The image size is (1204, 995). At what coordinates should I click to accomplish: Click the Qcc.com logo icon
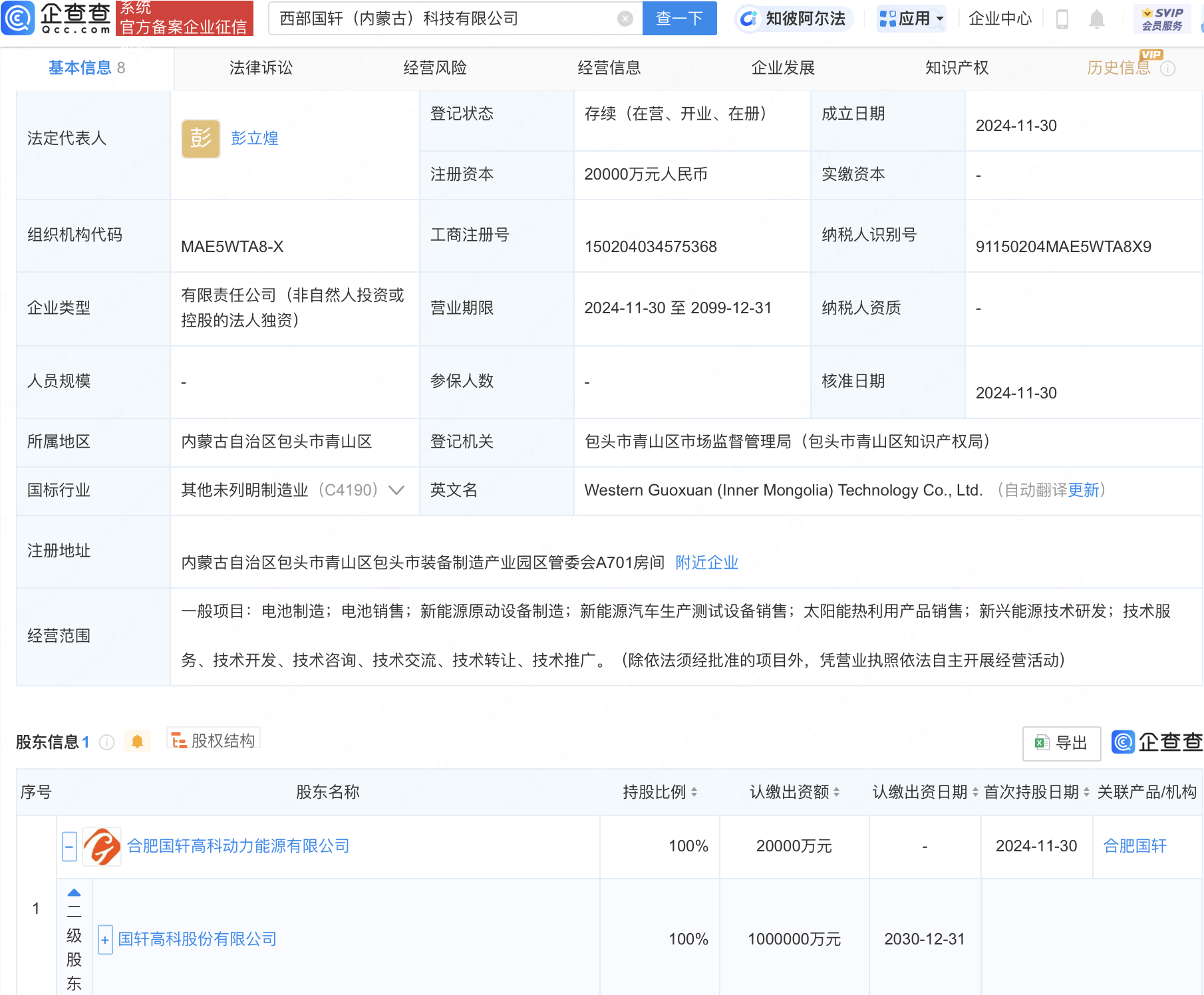pos(18,19)
